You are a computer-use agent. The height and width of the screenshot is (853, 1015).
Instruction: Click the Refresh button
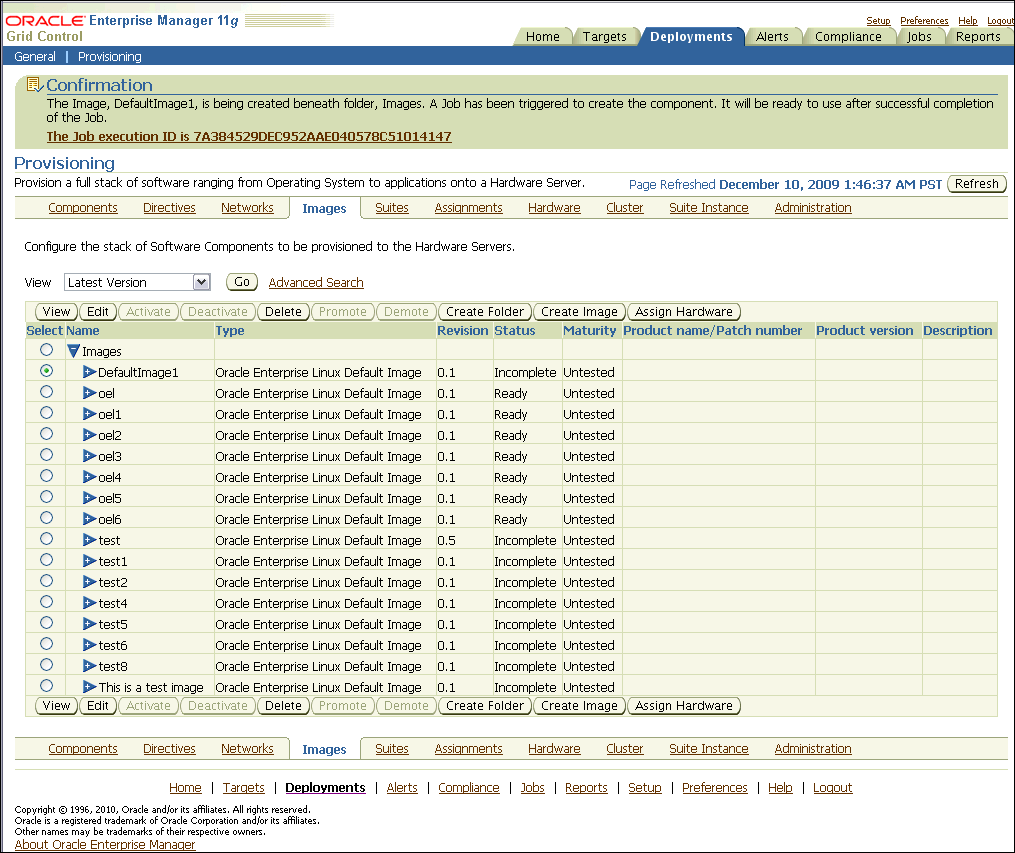pos(977,184)
